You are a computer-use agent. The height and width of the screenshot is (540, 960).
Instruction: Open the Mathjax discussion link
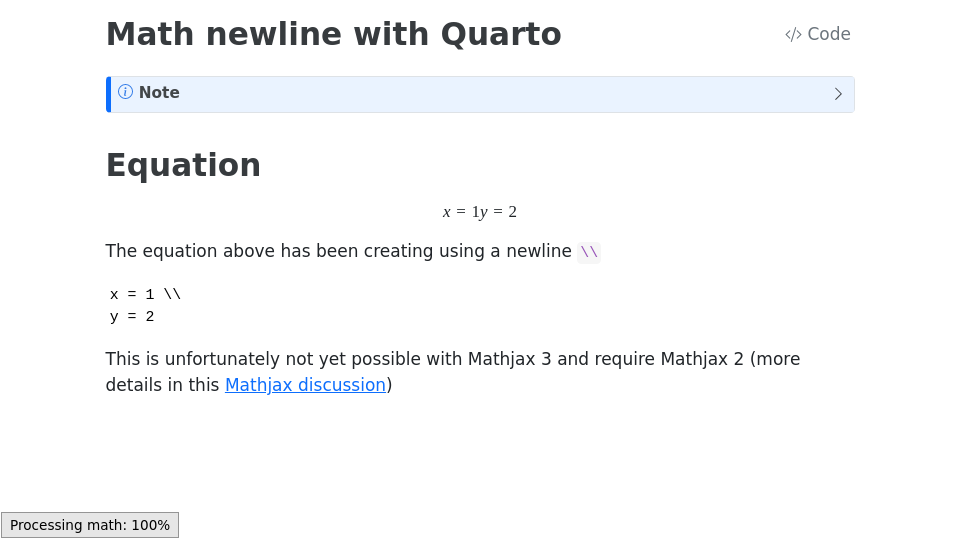point(305,385)
